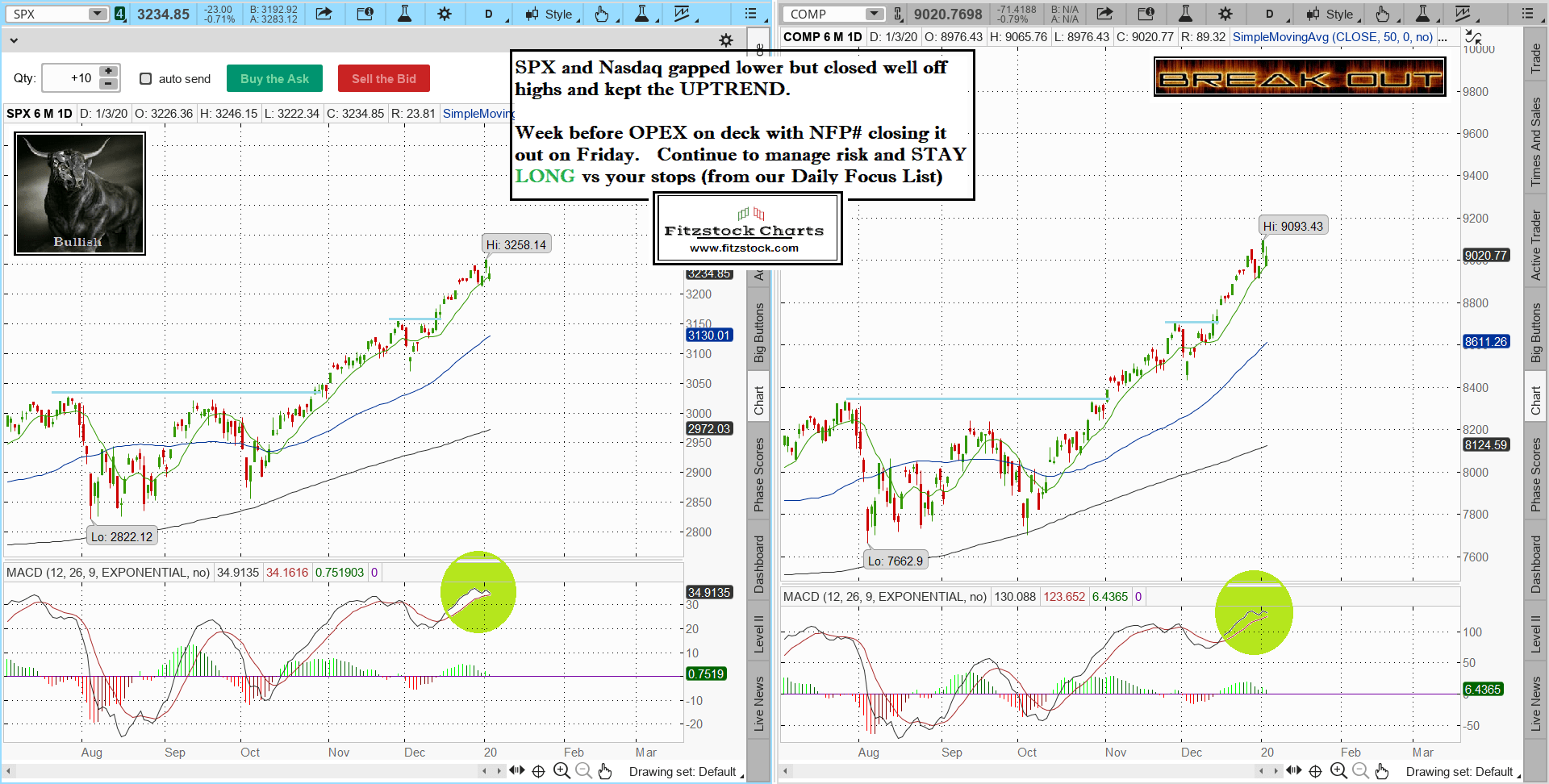Click the share icon in SPX toolbar
The image size is (1549, 784).
[324, 14]
